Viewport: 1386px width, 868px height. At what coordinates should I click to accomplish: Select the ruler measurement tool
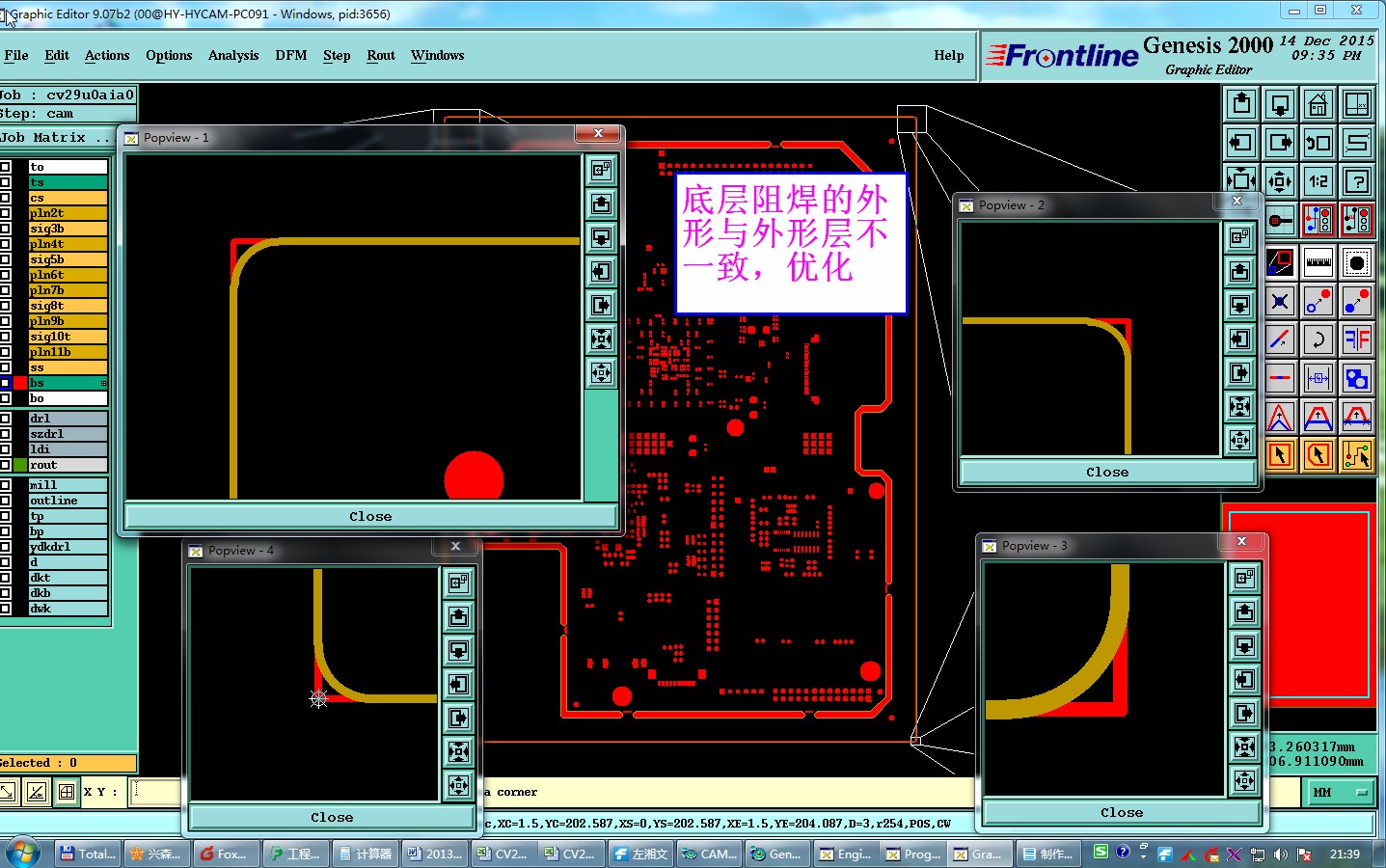click(x=1318, y=262)
